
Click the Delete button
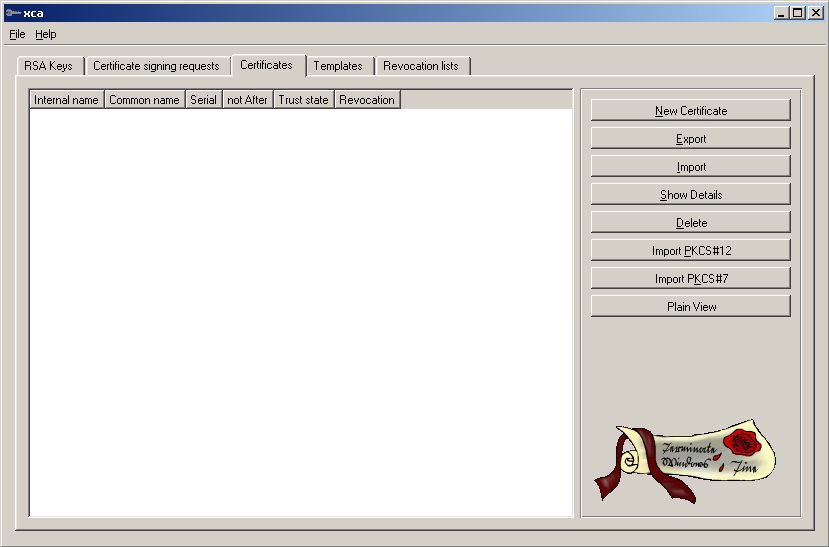[x=691, y=223]
